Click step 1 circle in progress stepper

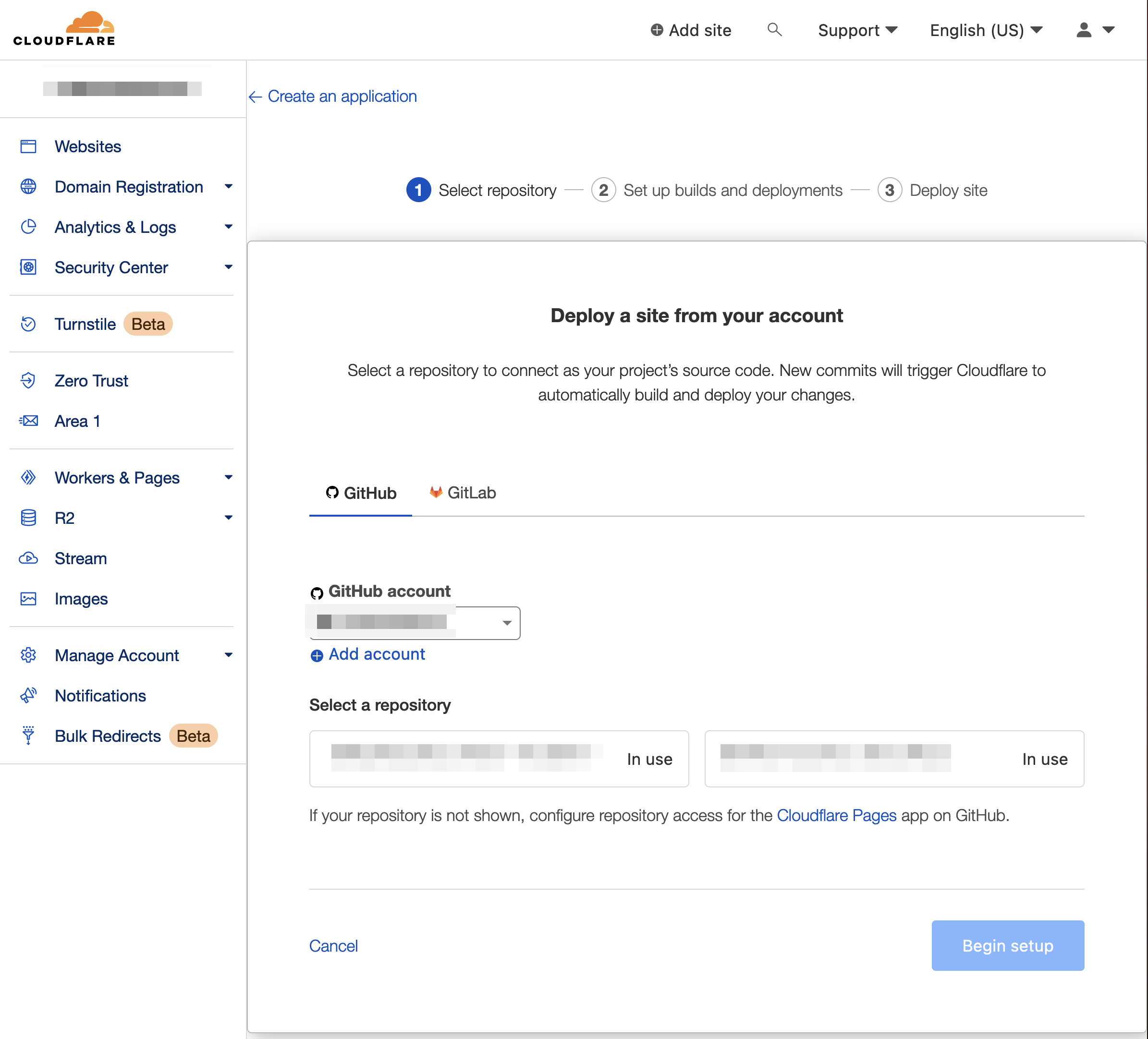418,190
